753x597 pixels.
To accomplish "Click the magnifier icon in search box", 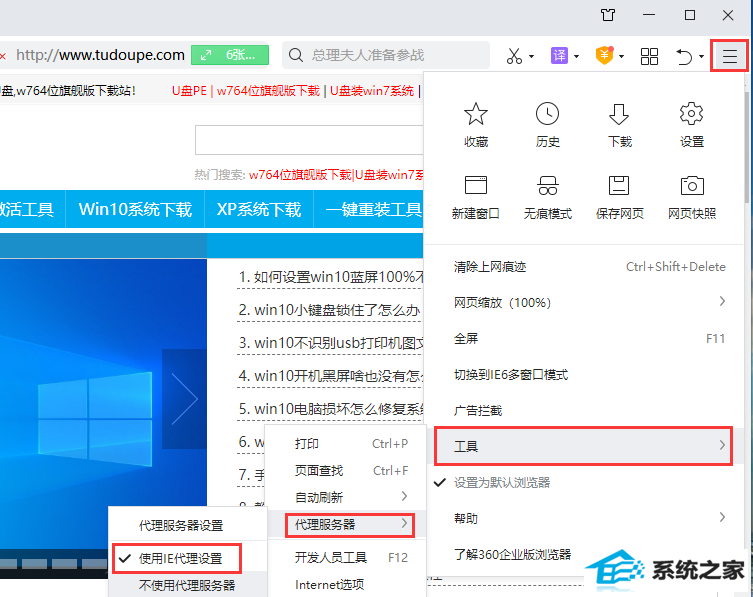I will (296, 55).
